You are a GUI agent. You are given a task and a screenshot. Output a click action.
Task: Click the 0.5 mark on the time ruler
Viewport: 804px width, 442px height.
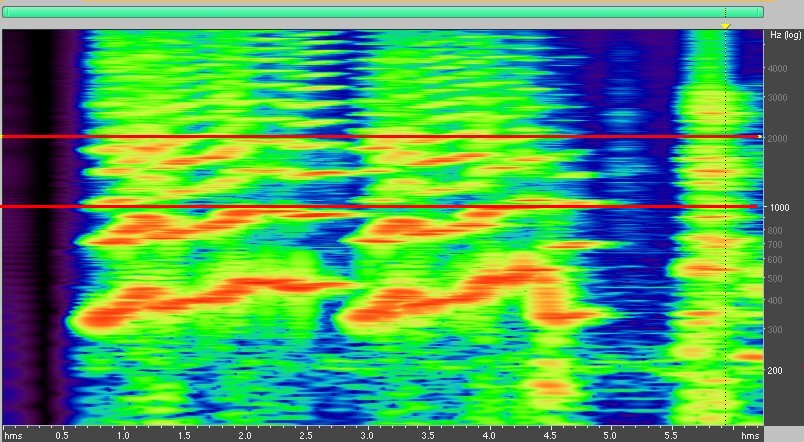[x=62, y=436]
